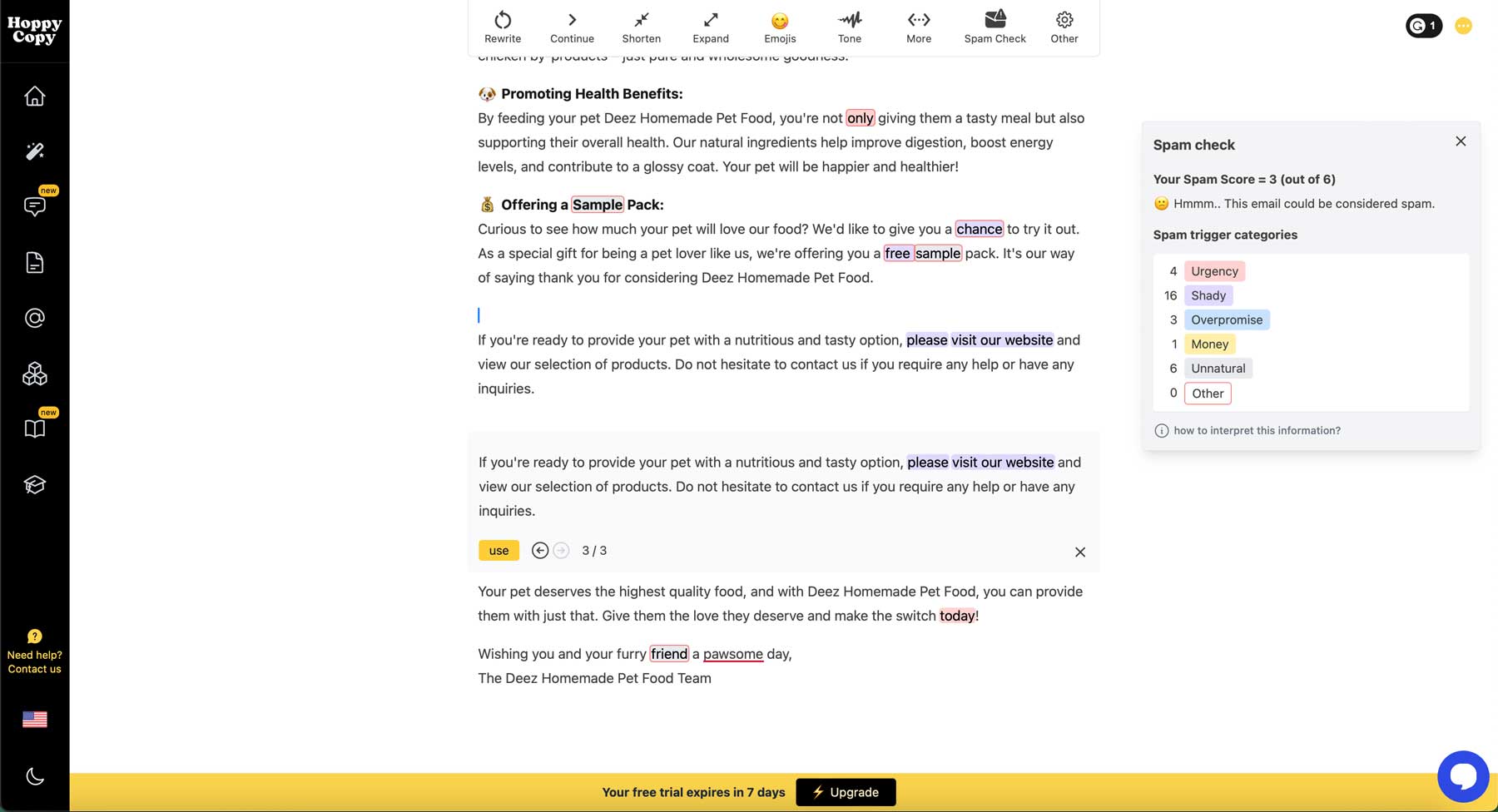
Task: Select the Tone tool
Action: click(849, 25)
